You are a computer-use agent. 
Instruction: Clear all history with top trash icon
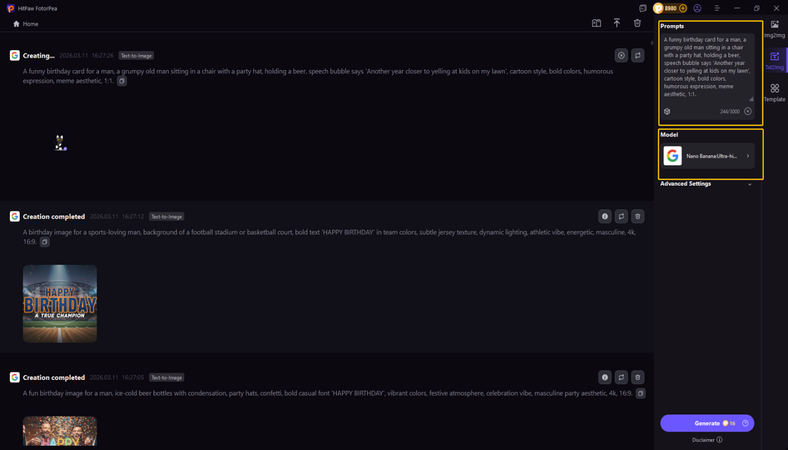coord(637,23)
